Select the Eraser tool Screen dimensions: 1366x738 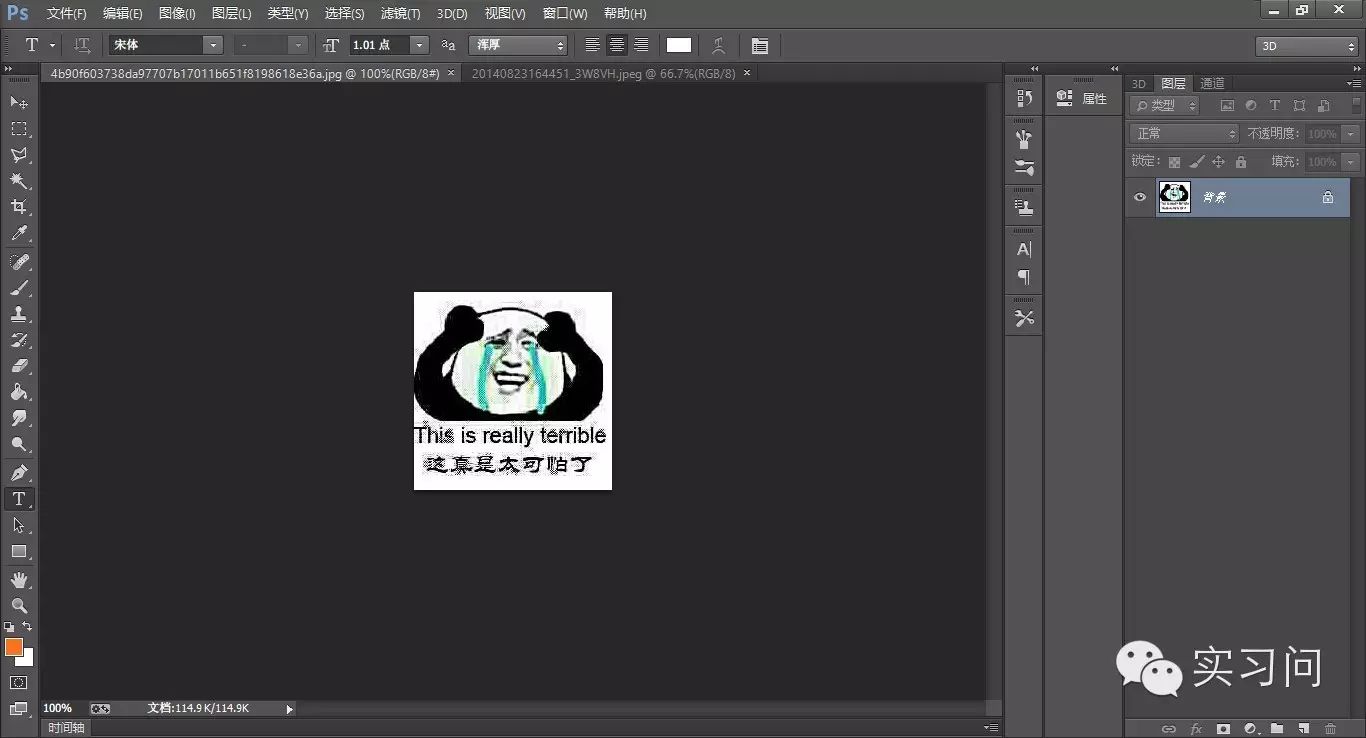point(19,366)
